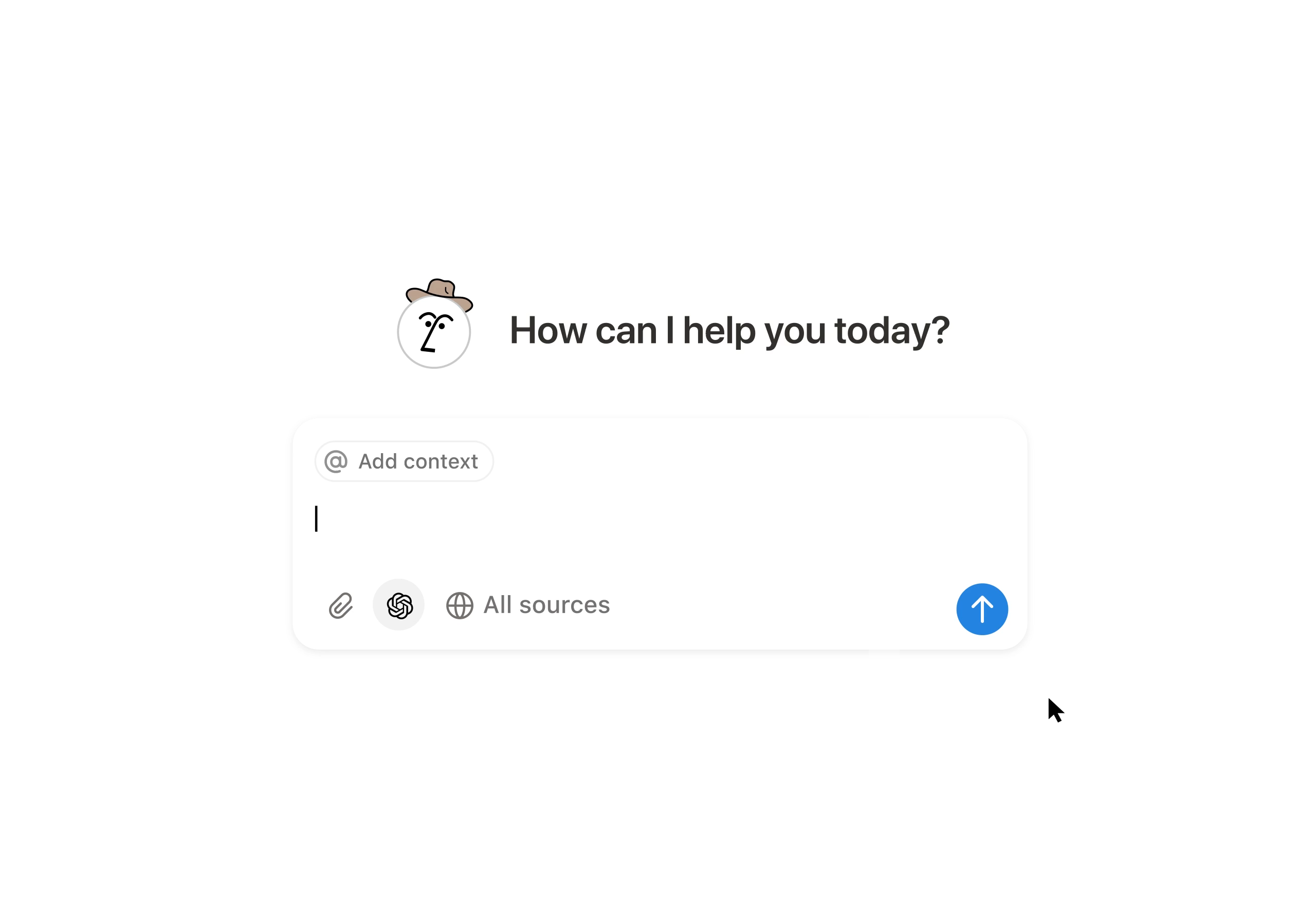Click the "Add context" text label
Screen dimensions: 1316x897
click(418, 461)
